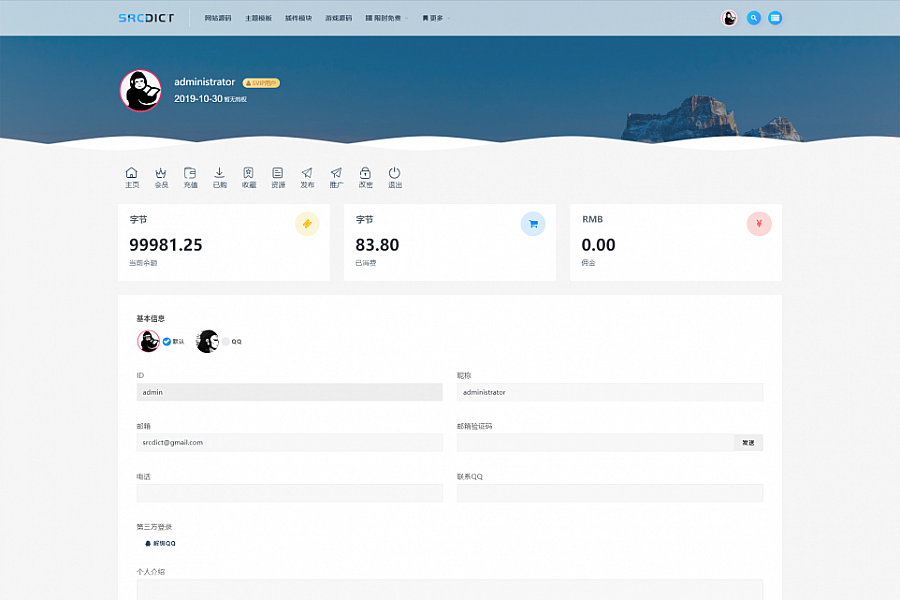Image resolution: width=900 pixels, height=600 pixels.
Task: Click the 解绑QQ link
Action: [160, 543]
